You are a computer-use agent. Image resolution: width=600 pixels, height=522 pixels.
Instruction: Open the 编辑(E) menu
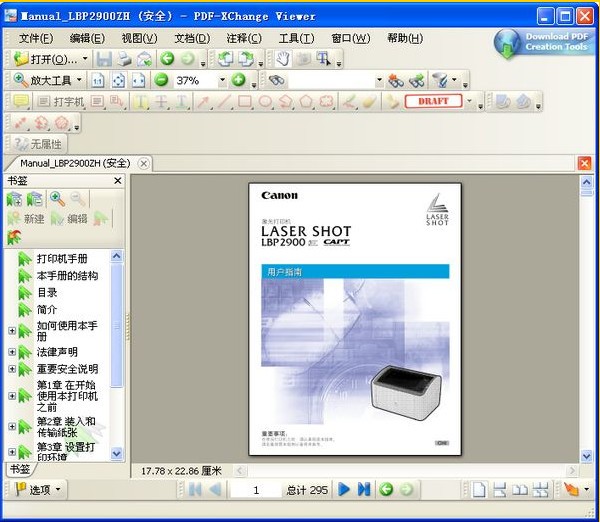coord(87,38)
